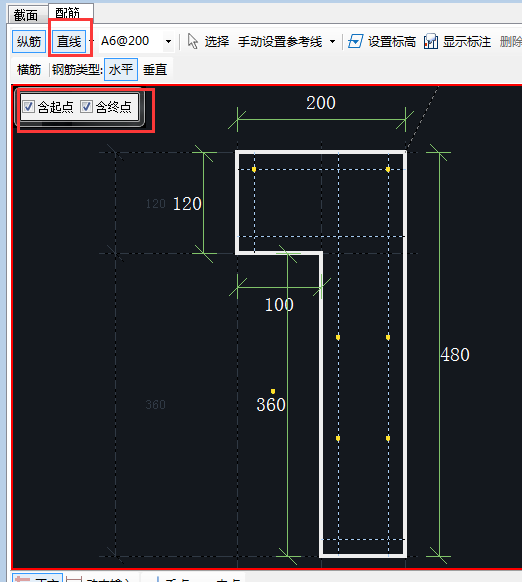Select the isolated yellow point above the 360 label

(273, 391)
